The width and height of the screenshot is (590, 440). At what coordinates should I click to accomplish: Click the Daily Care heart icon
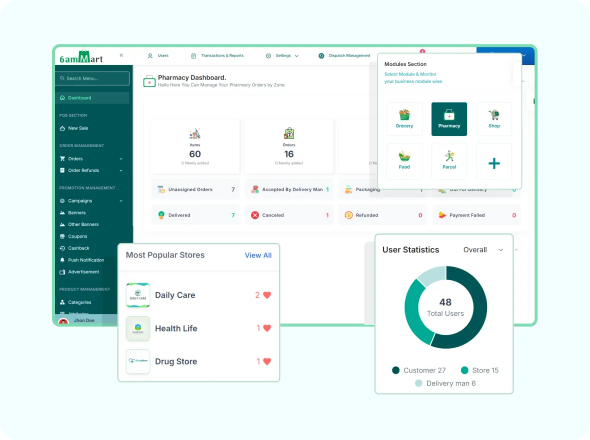(267, 295)
